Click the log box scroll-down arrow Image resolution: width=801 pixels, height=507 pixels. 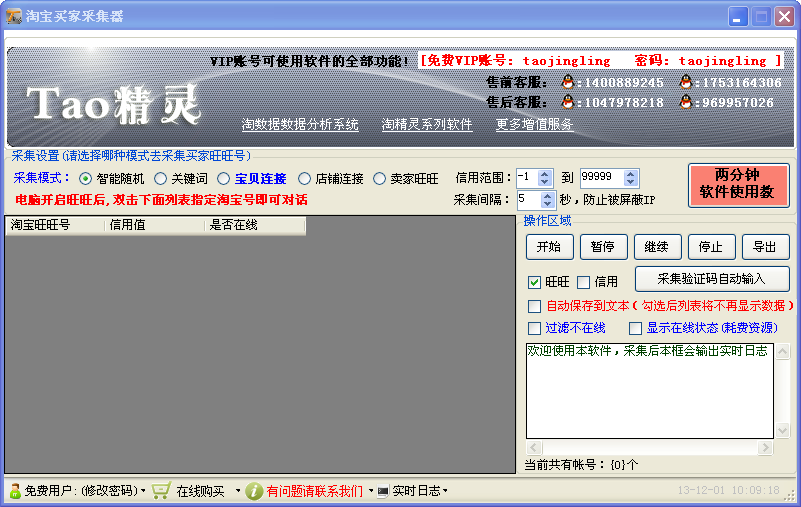783,430
